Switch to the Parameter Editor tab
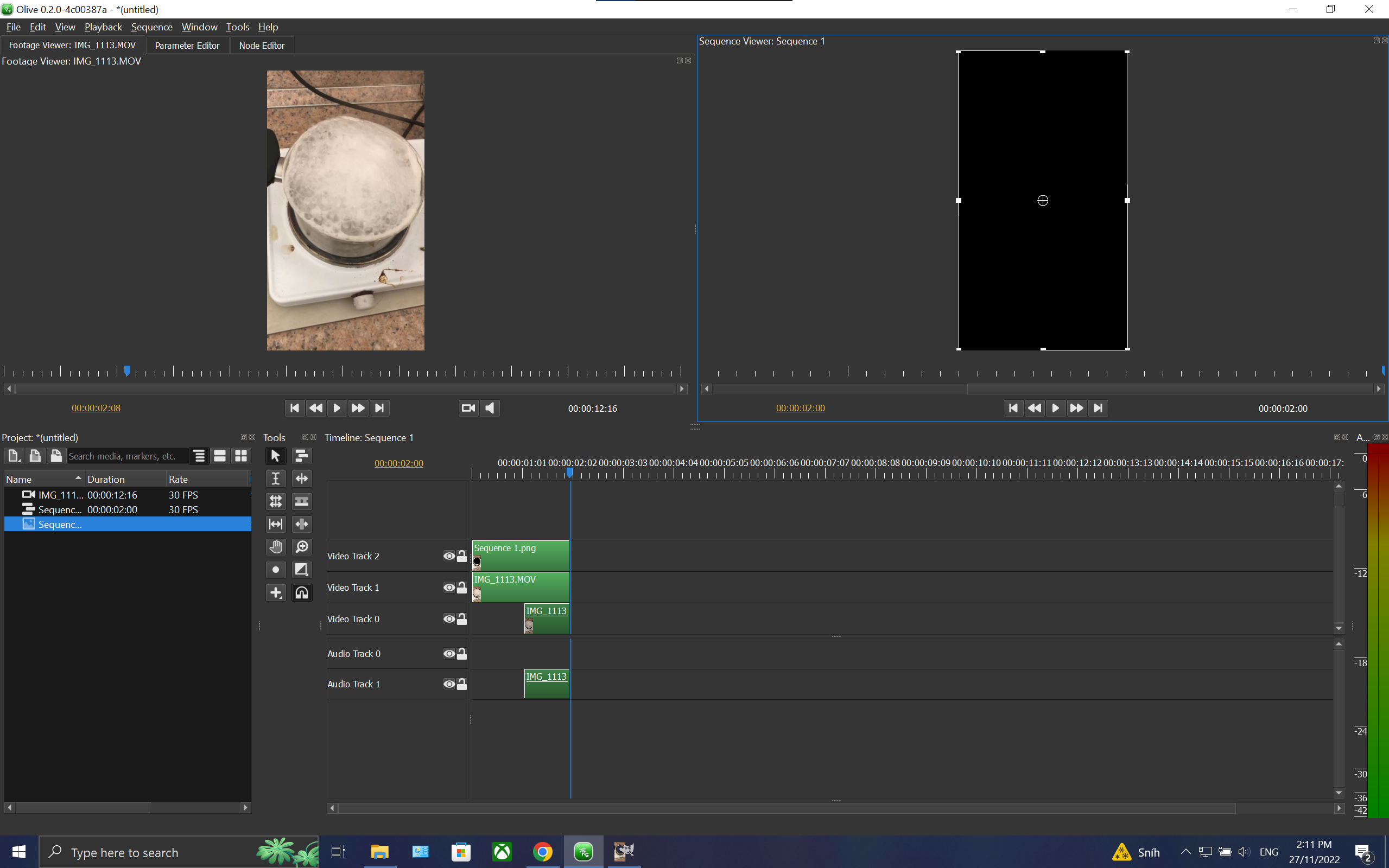This screenshot has height=868, width=1389. coord(187,46)
